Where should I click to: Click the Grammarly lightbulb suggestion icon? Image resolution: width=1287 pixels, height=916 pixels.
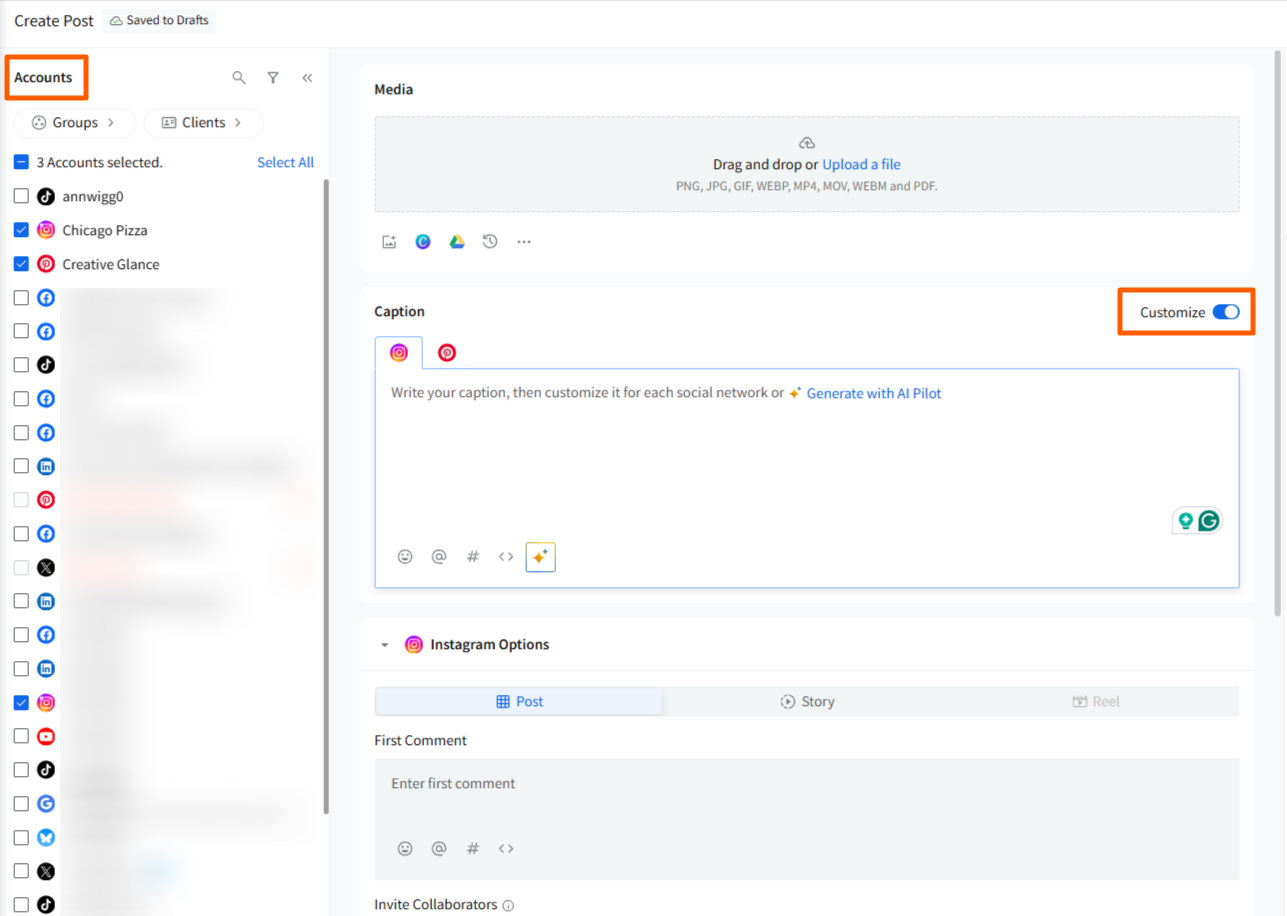pos(1186,521)
